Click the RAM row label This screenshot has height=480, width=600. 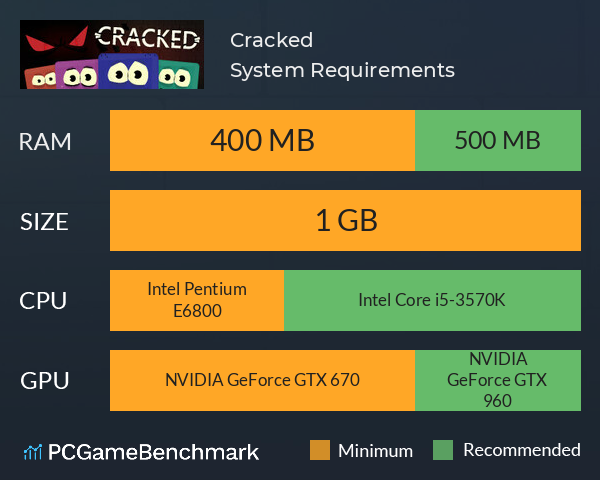point(45,142)
